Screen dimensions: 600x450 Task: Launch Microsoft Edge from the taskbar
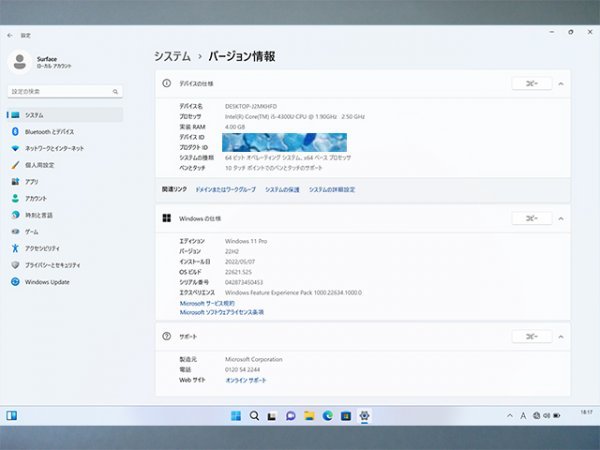[x=327, y=416]
